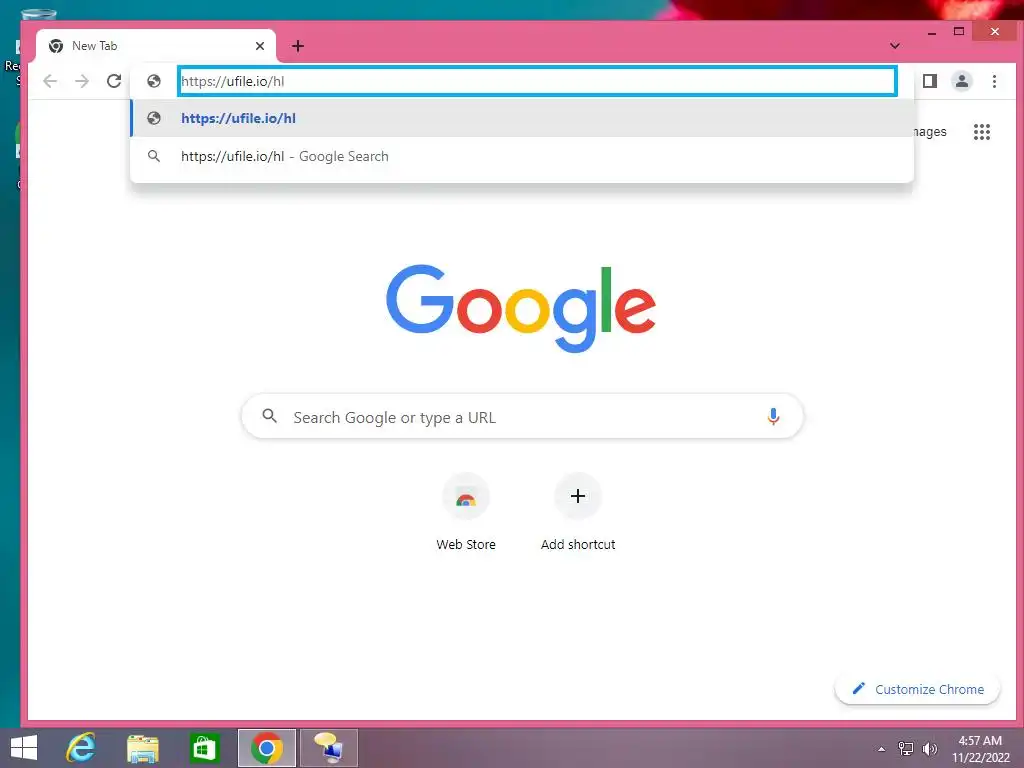
Task: Click the Add shortcut label
Action: 578,544
